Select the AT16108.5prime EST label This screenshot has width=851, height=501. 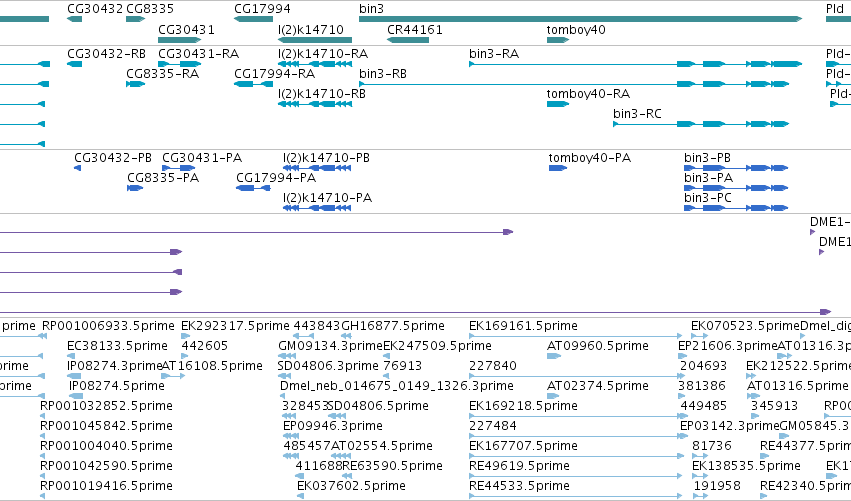[212, 366]
